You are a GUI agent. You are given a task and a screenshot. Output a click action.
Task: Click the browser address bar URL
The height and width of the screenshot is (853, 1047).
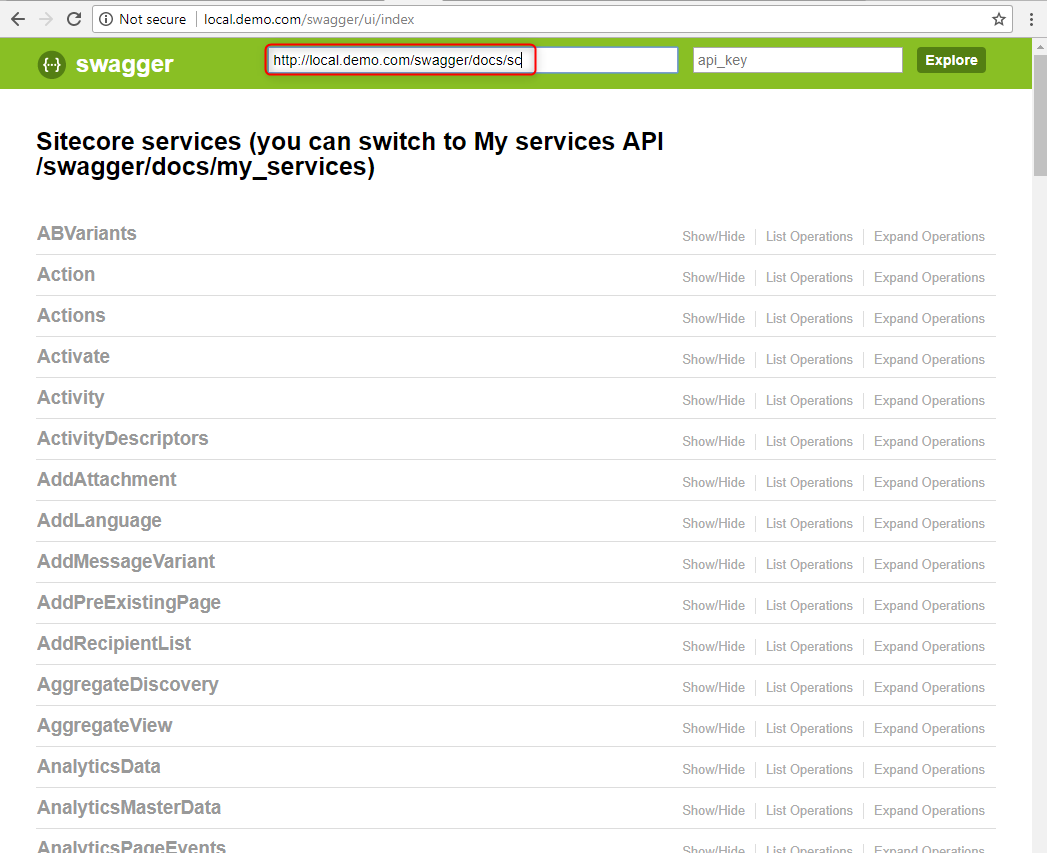point(309,19)
